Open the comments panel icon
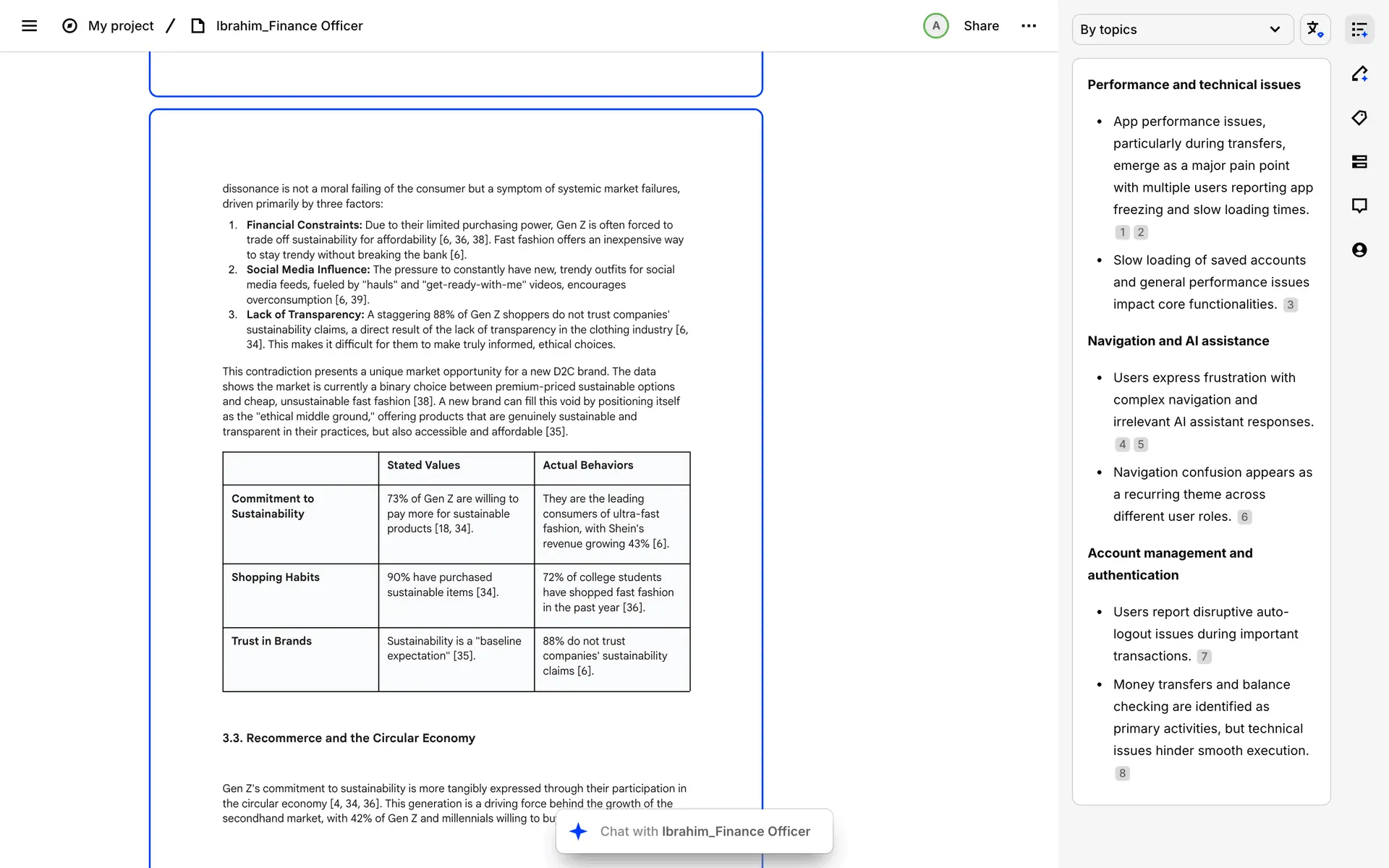Screen dimensions: 1389x868 pyautogui.click(x=1359, y=206)
